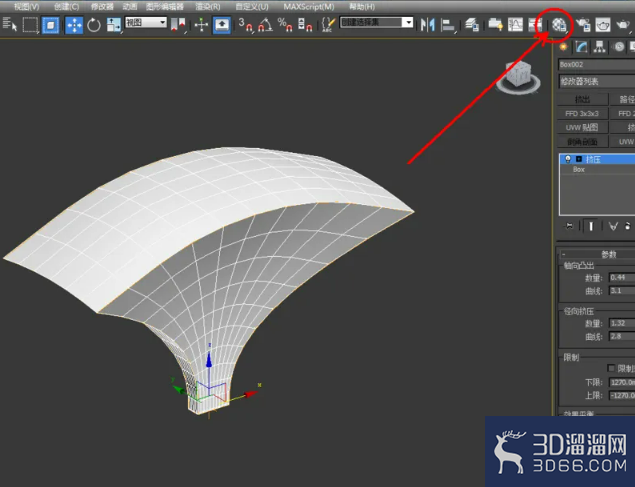Select the Rectangular Selection Region tool

(x=30, y=25)
